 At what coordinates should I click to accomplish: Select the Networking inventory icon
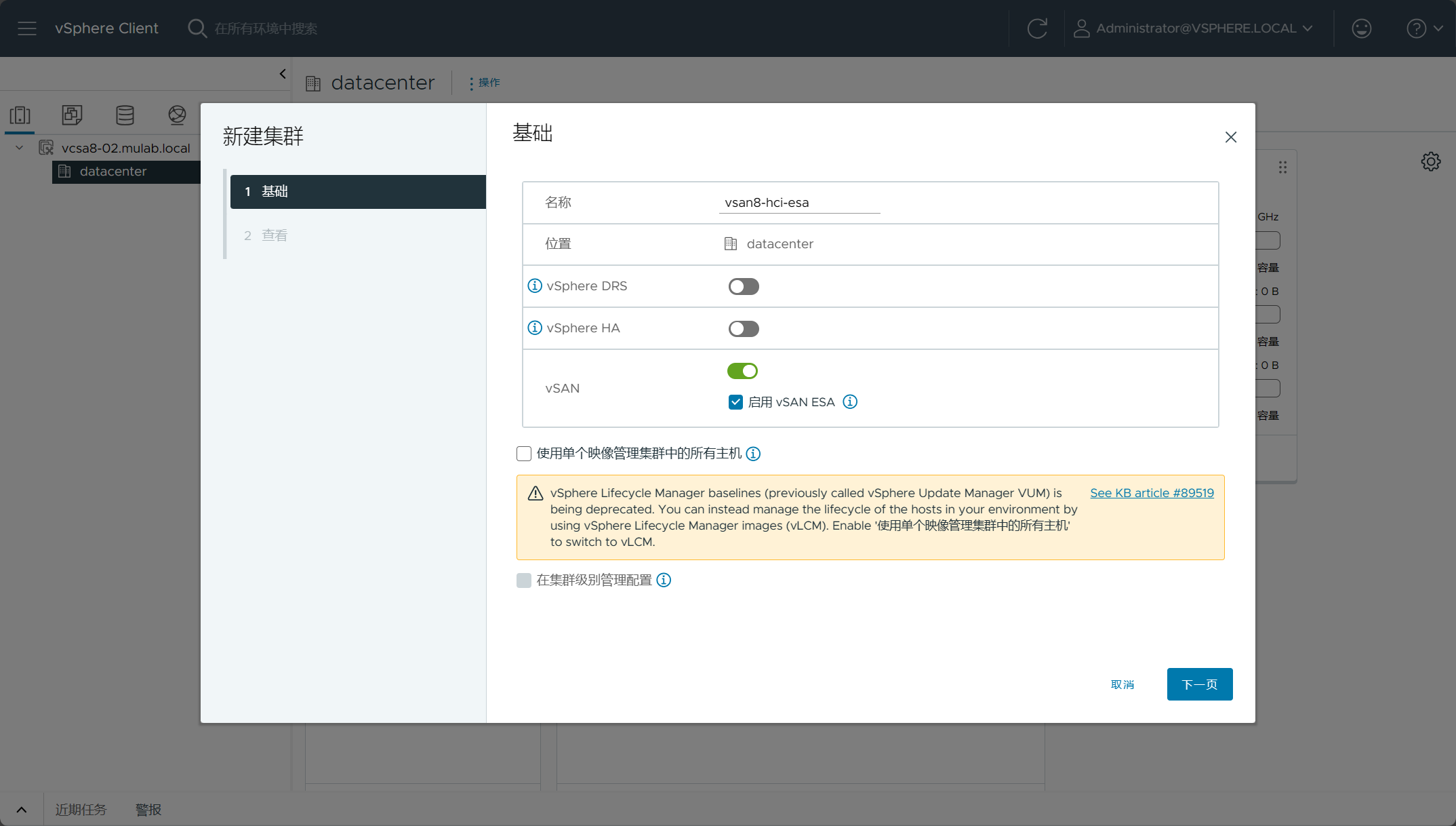click(177, 115)
